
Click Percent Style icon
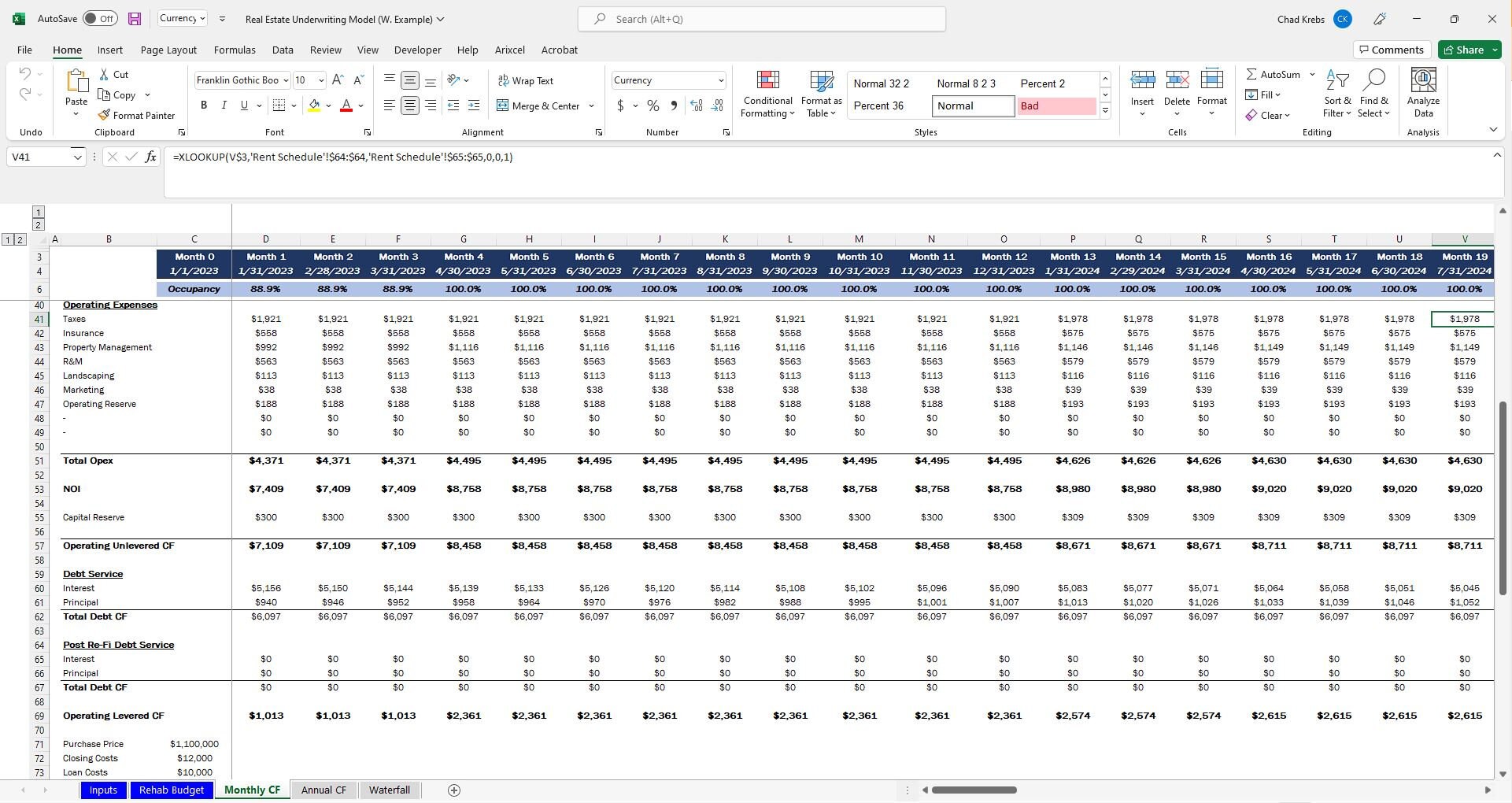[x=653, y=105]
